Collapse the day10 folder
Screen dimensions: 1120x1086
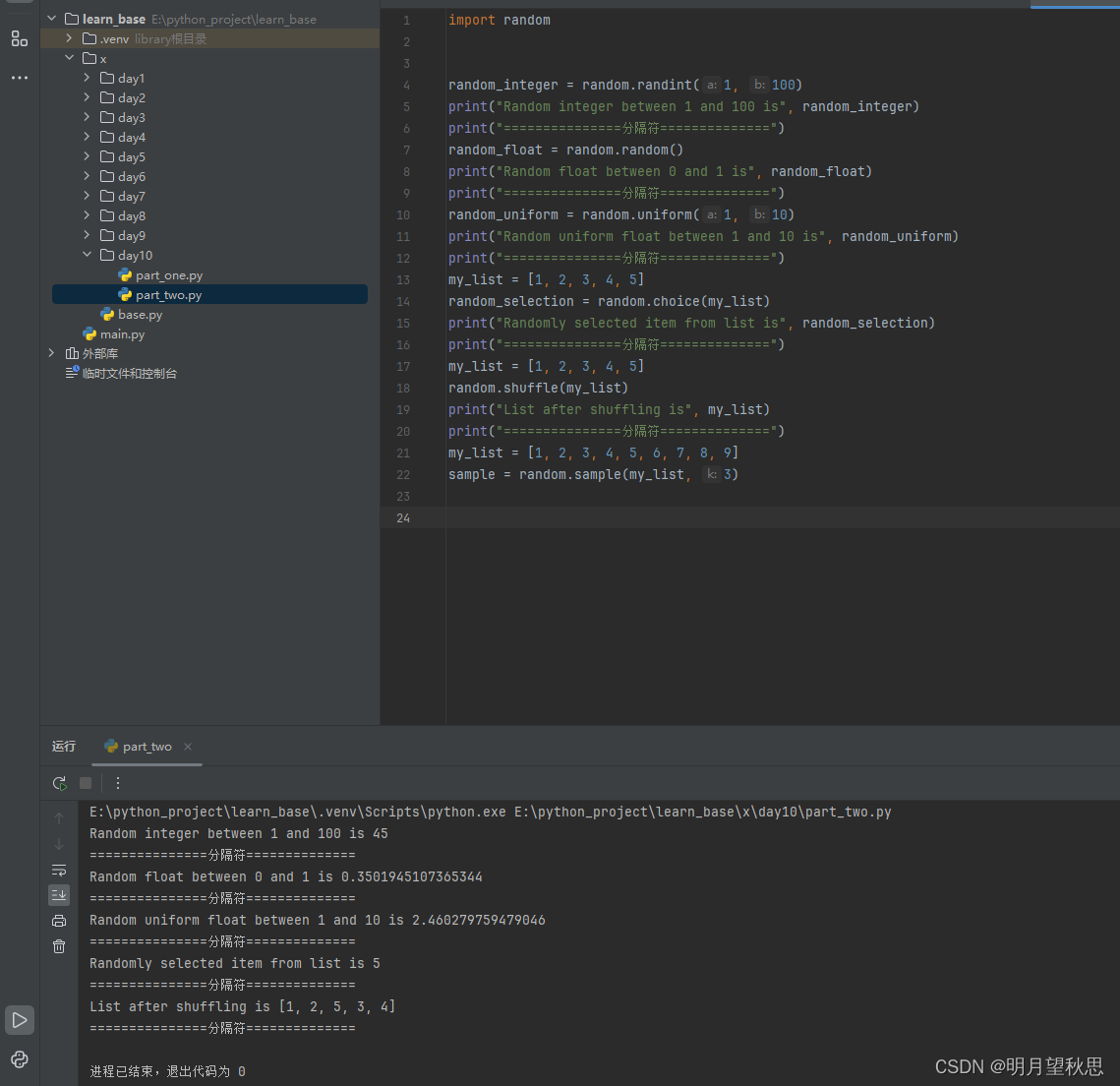click(88, 255)
